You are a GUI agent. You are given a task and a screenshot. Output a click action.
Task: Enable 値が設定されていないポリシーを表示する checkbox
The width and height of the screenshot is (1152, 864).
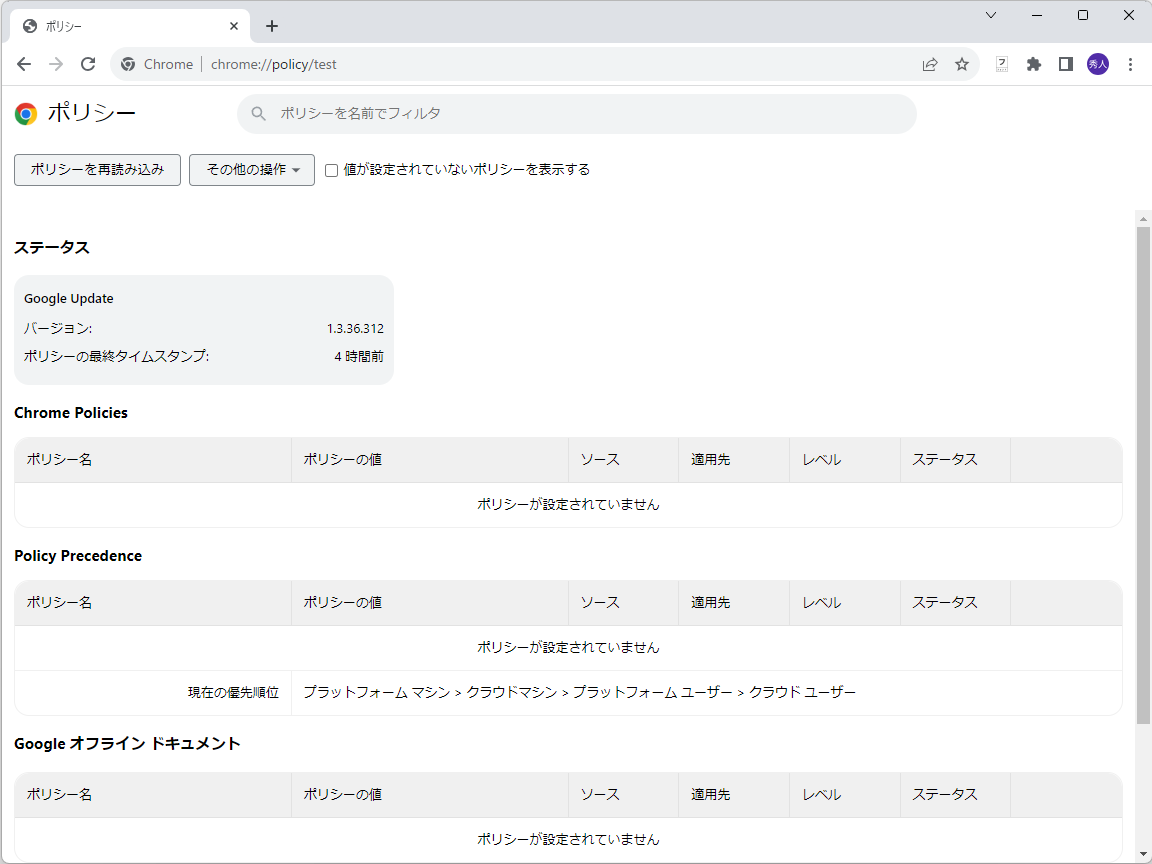[331, 170]
